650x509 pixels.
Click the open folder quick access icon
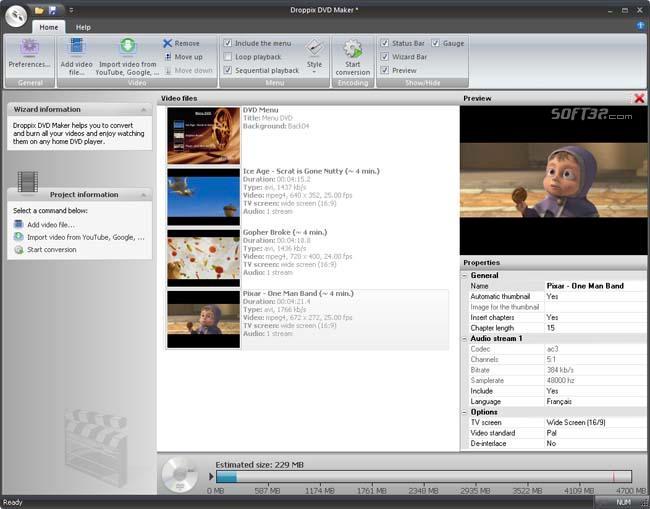[39, 10]
